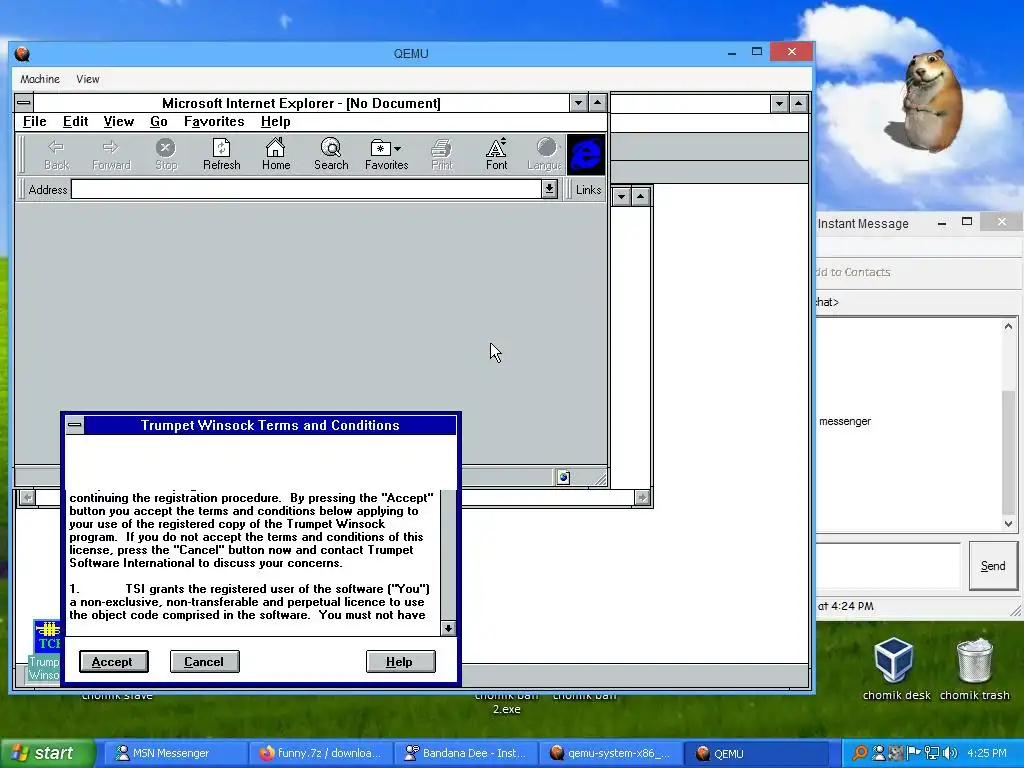Expand the Address bar dropdown arrow
The height and width of the screenshot is (768, 1024).
click(549, 189)
